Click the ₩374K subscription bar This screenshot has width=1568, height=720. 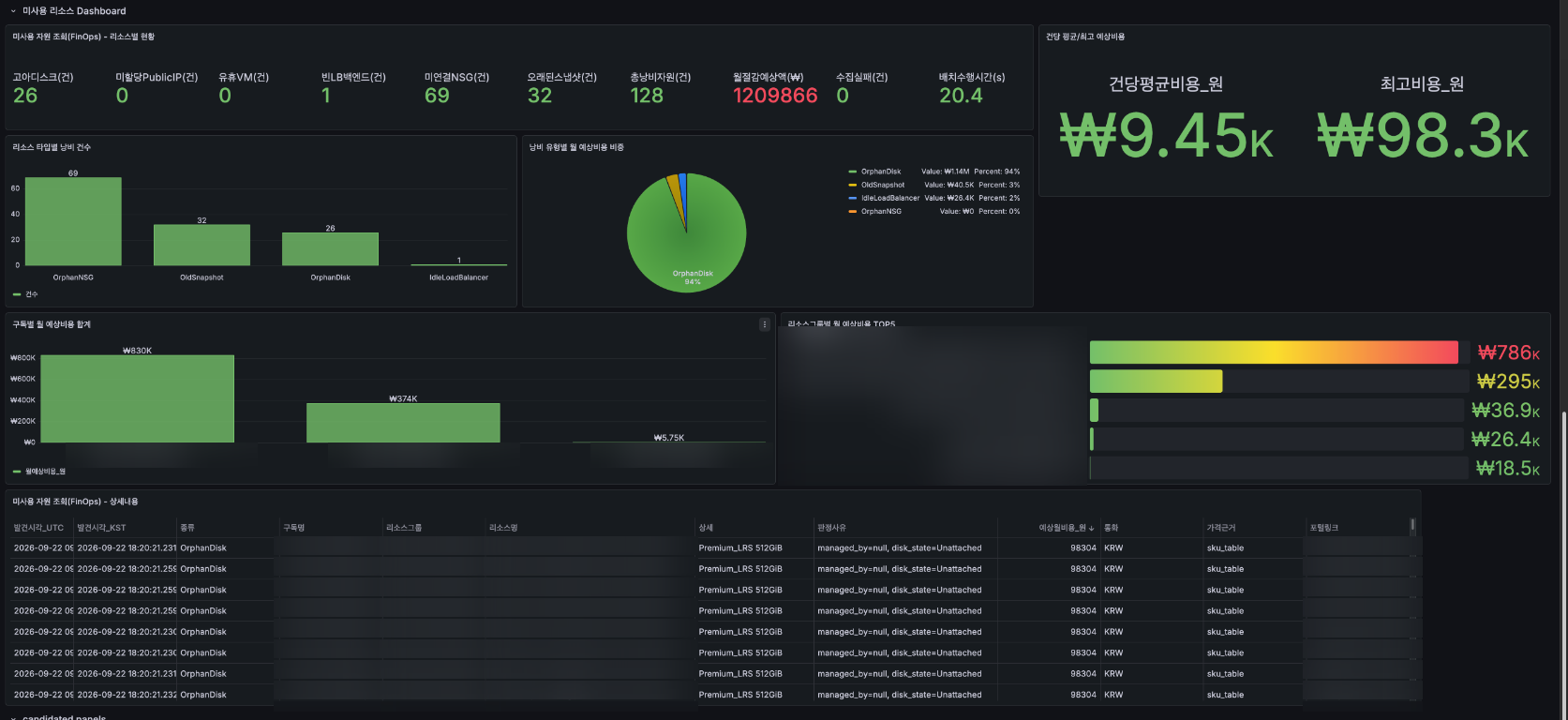click(x=403, y=423)
